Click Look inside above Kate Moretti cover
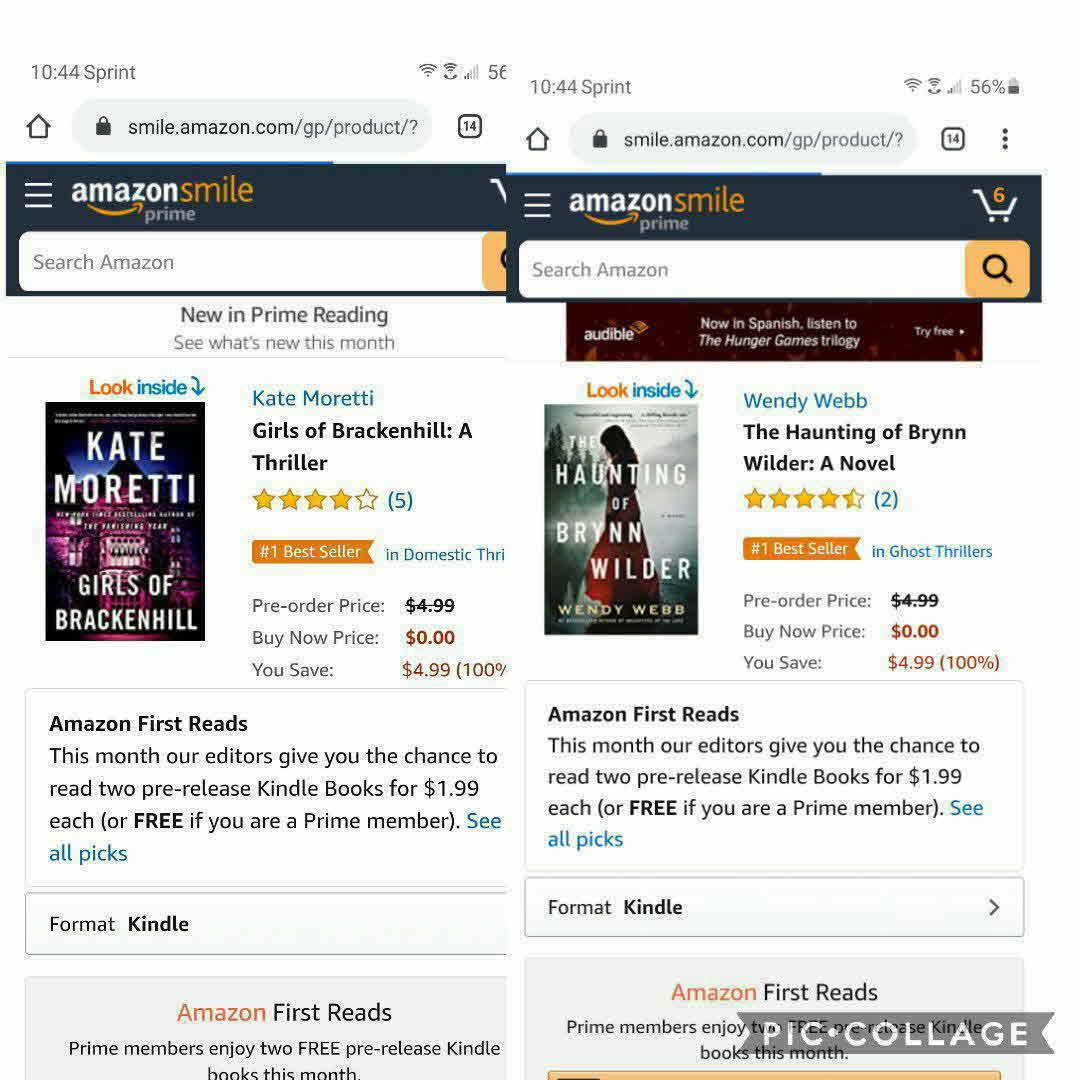This screenshot has width=1080, height=1080. tap(147, 386)
